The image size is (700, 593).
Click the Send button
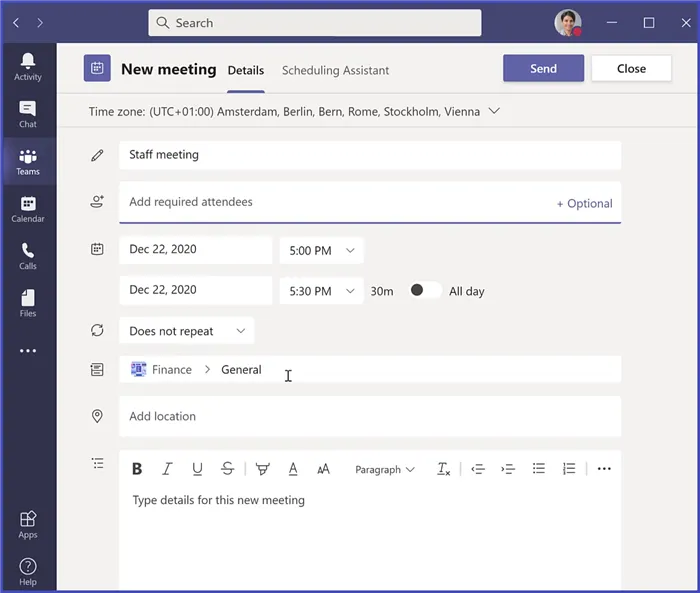point(543,68)
